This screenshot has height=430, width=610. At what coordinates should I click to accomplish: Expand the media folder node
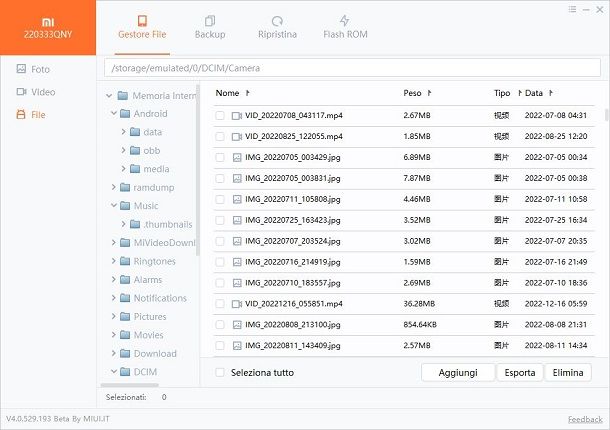coord(123,168)
